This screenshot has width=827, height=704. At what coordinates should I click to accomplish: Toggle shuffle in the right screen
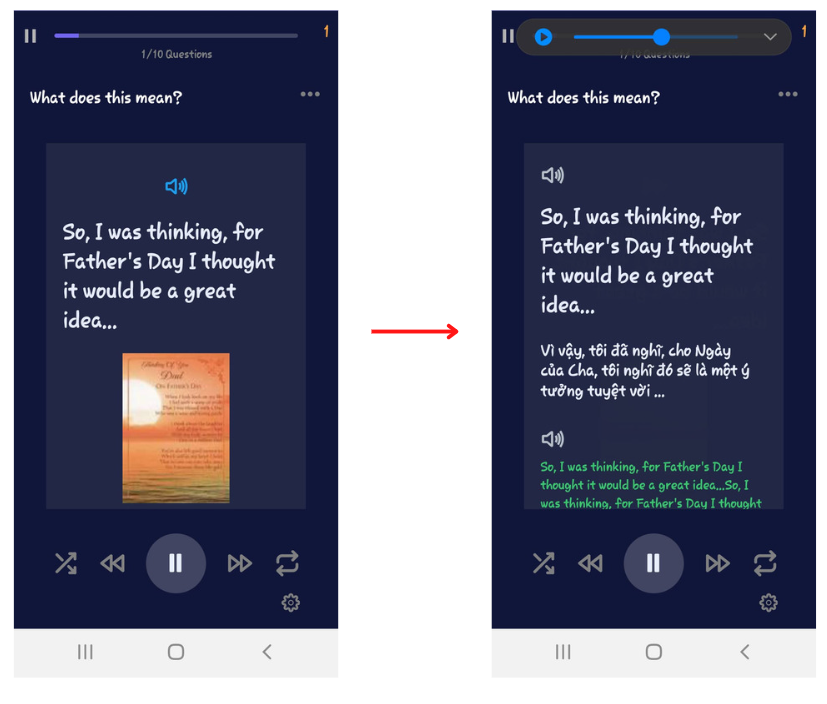point(544,563)
